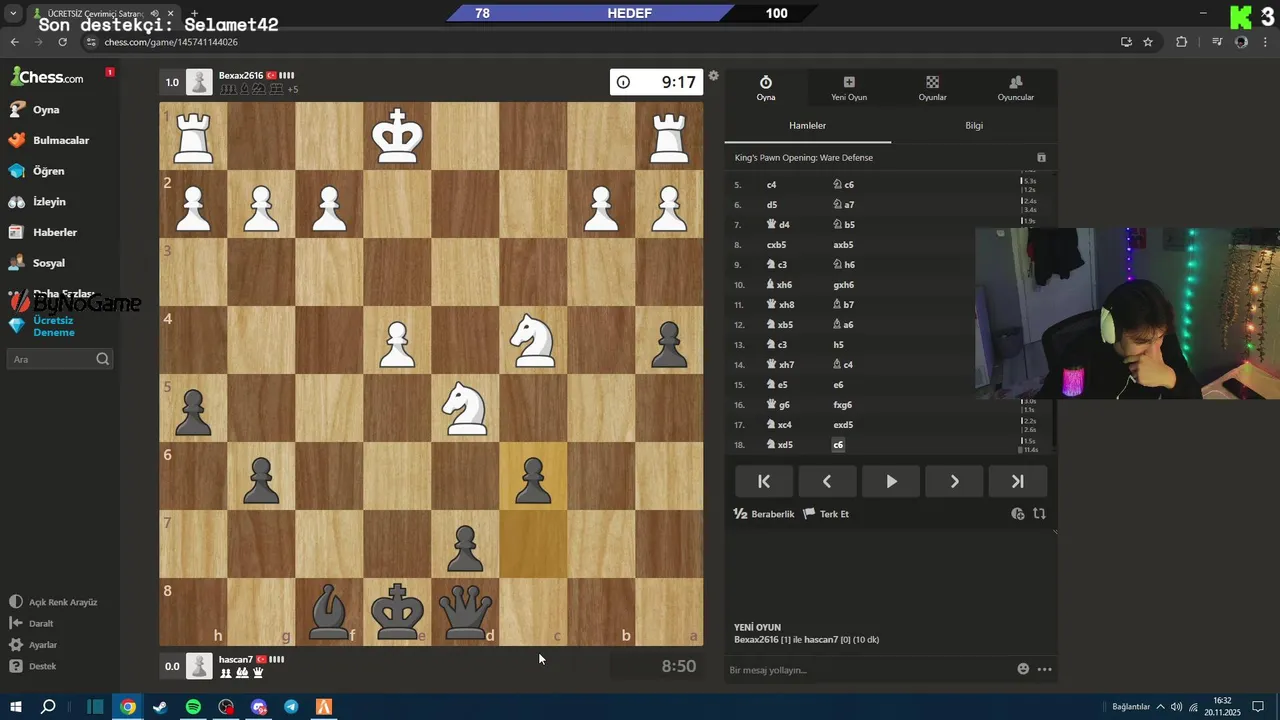Open the Oyna item in the sidebar
The image size is (1280, 720).
(x=35, y=110)
